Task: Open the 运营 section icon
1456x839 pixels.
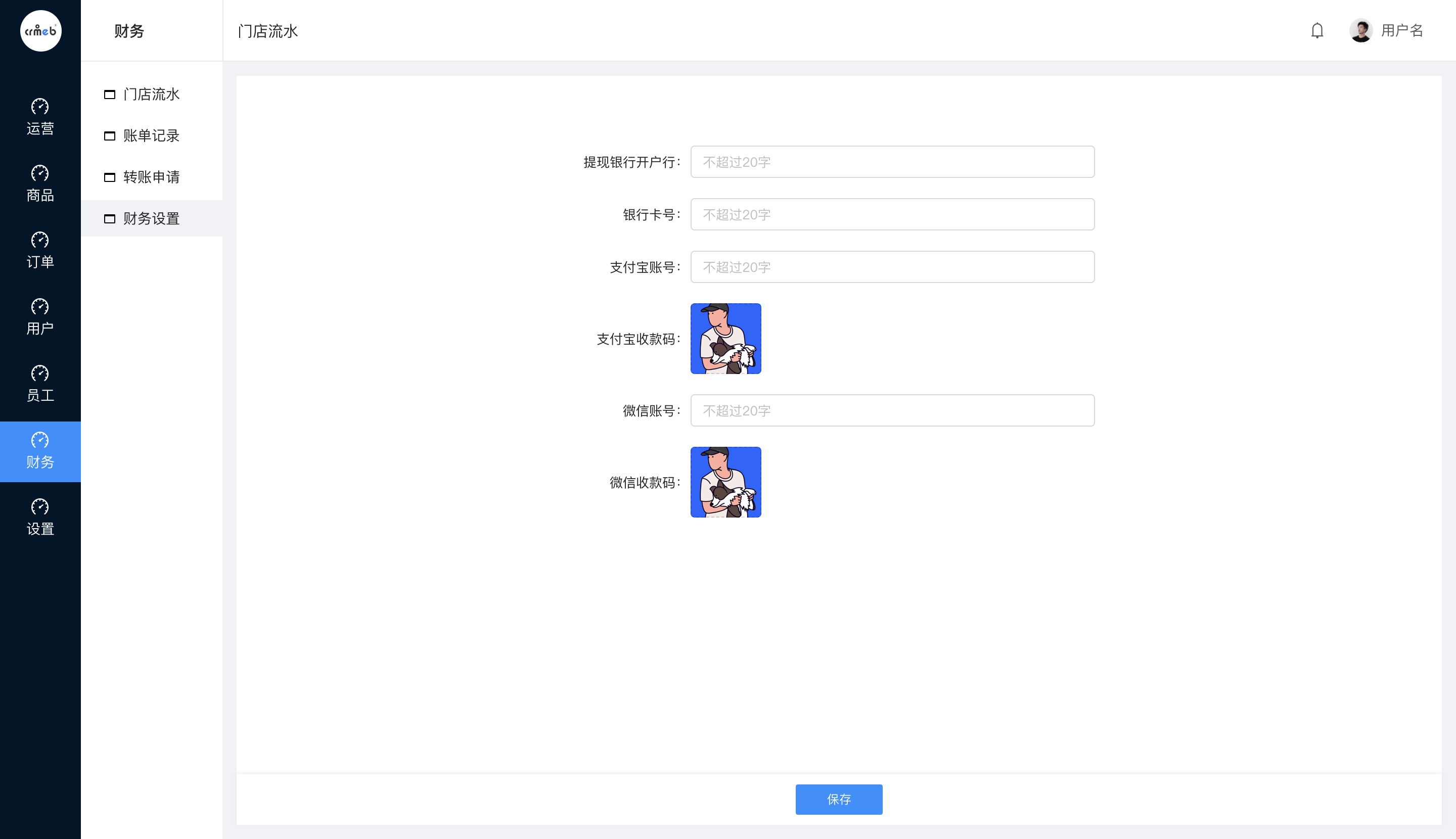Action: tap(40, 107)
